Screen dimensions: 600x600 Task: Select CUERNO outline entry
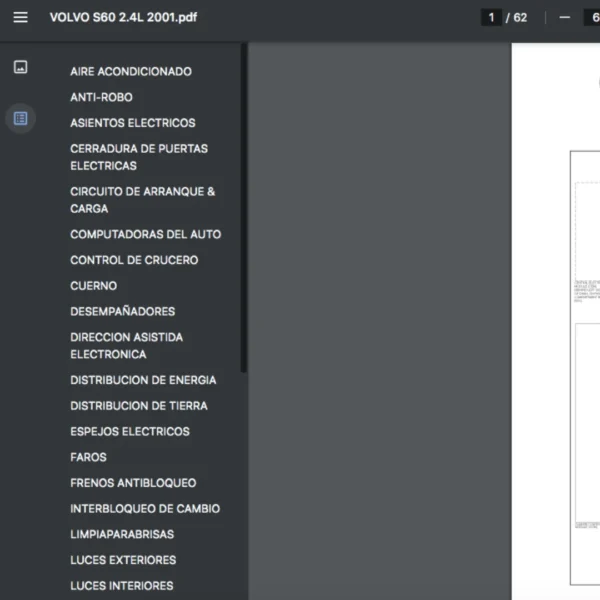[x=93, y=286]
